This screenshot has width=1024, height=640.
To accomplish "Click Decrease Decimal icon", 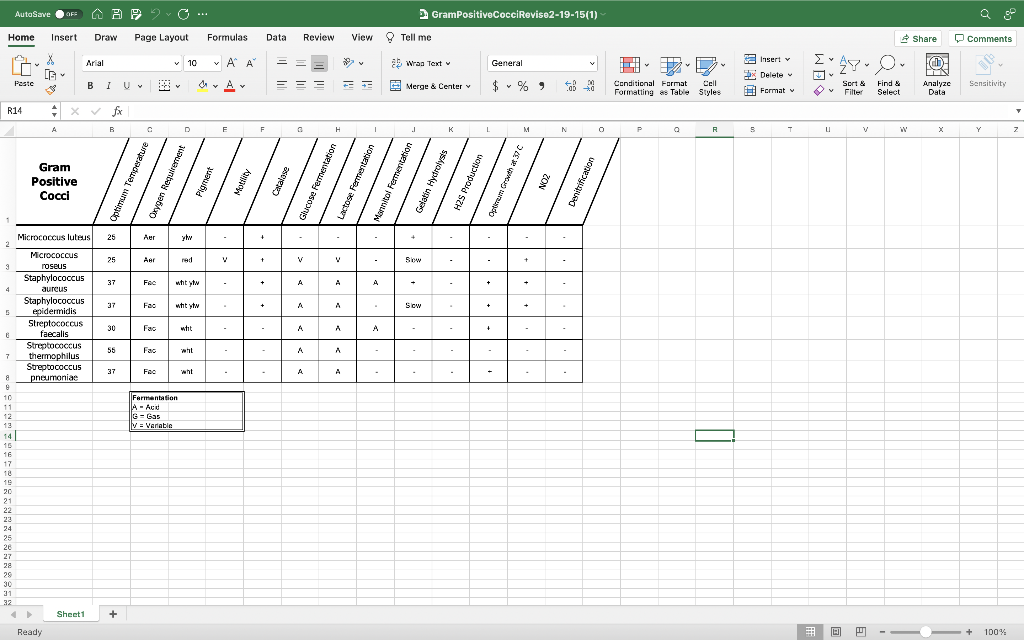I will click(x=589, y=86).
